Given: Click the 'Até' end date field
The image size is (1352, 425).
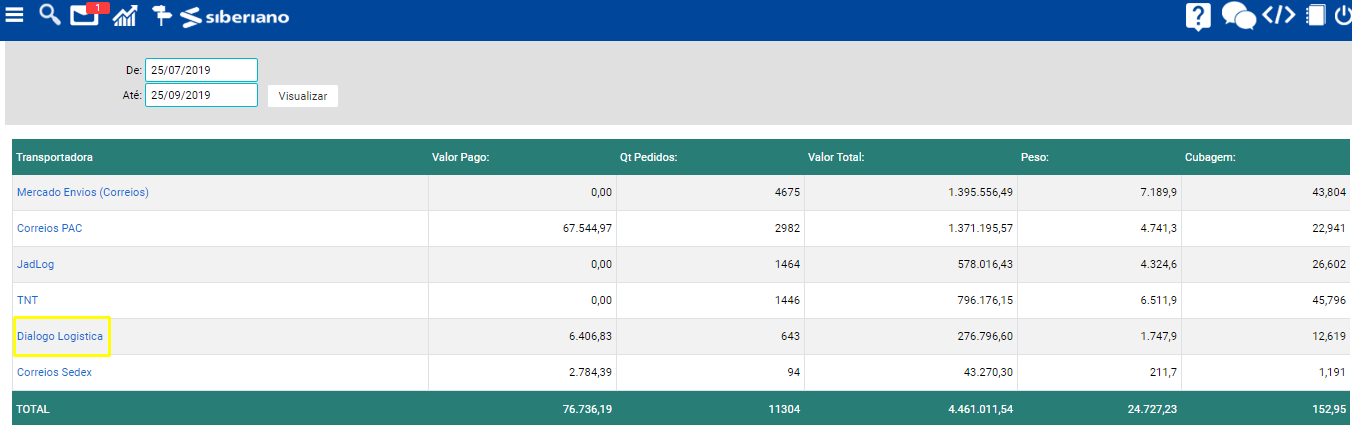Looking at the screenshot, I should [x=201, y=95].
